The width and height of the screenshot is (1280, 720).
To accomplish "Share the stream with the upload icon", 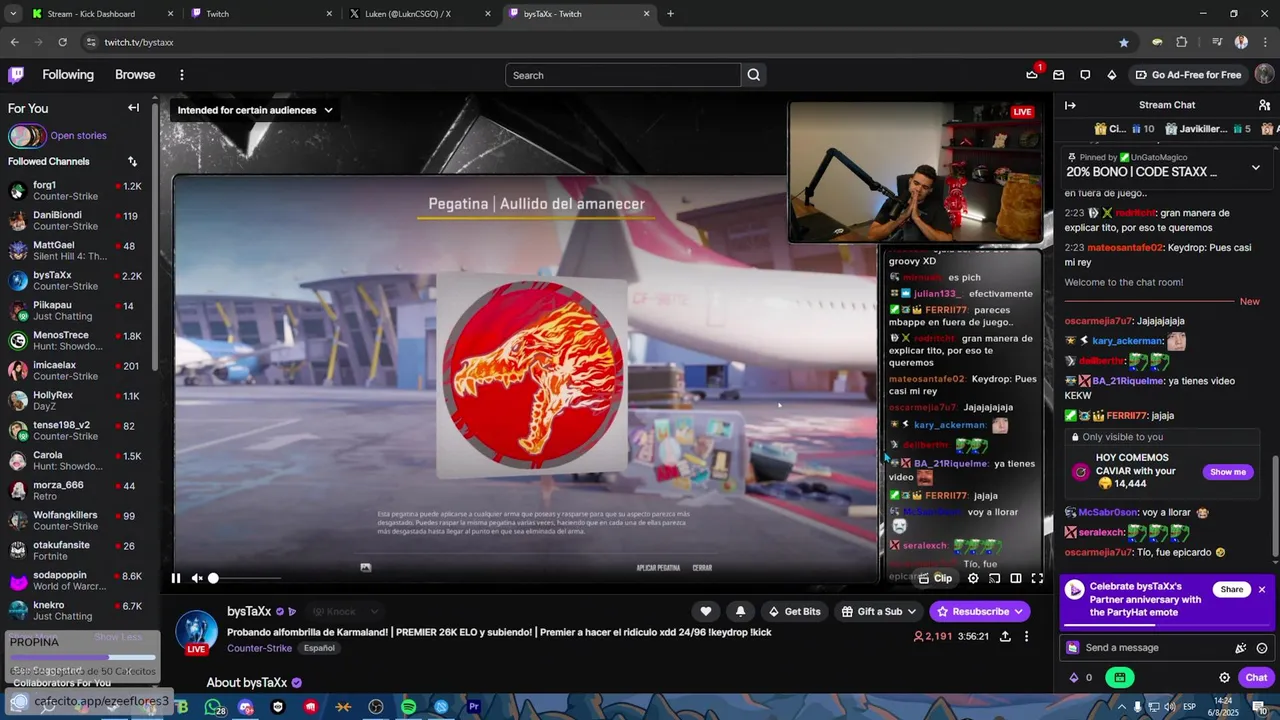I will click(1005, 636).
